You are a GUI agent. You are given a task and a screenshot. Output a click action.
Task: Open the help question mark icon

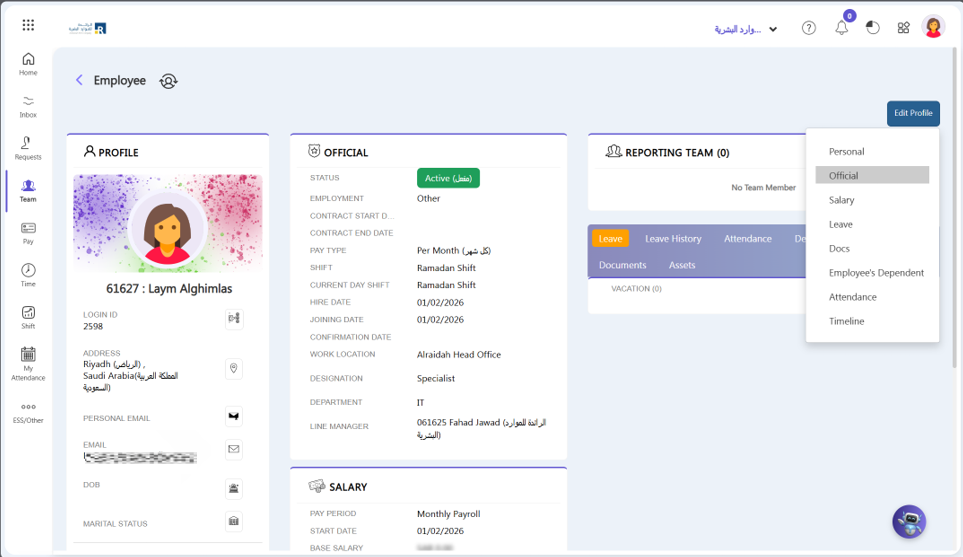tap(809, 28)
